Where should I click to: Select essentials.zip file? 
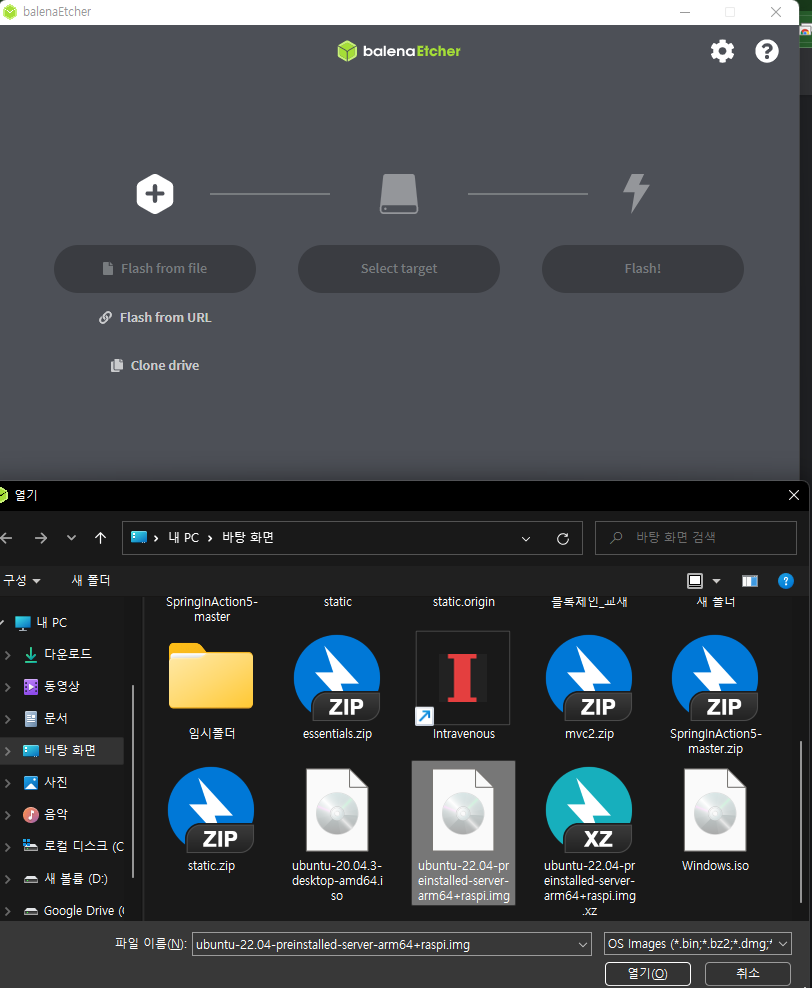(337, 688)
